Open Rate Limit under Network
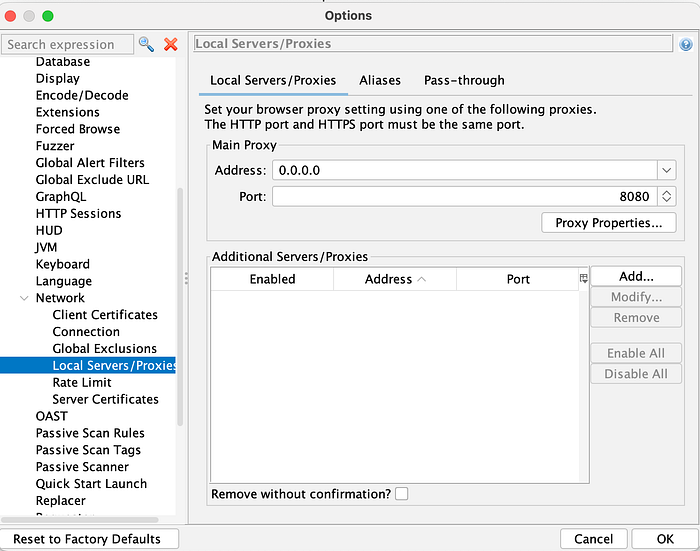The width and height of the screenshot is (700, 551). (x=82, y=382)
